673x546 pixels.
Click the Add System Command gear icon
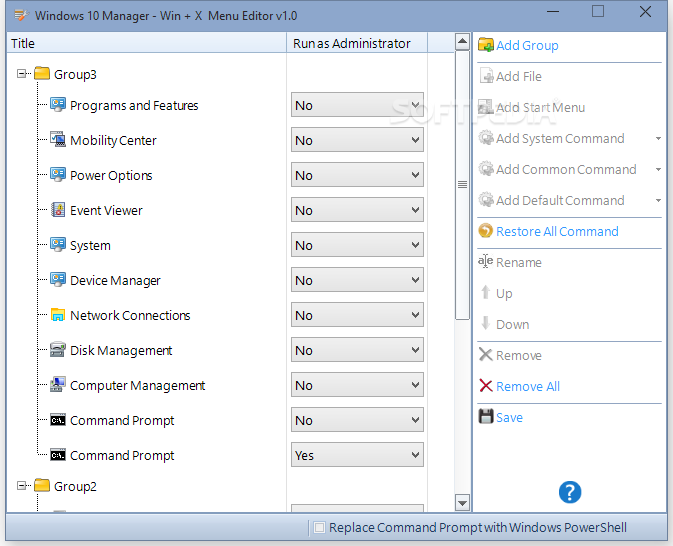(x=486, y=138)
